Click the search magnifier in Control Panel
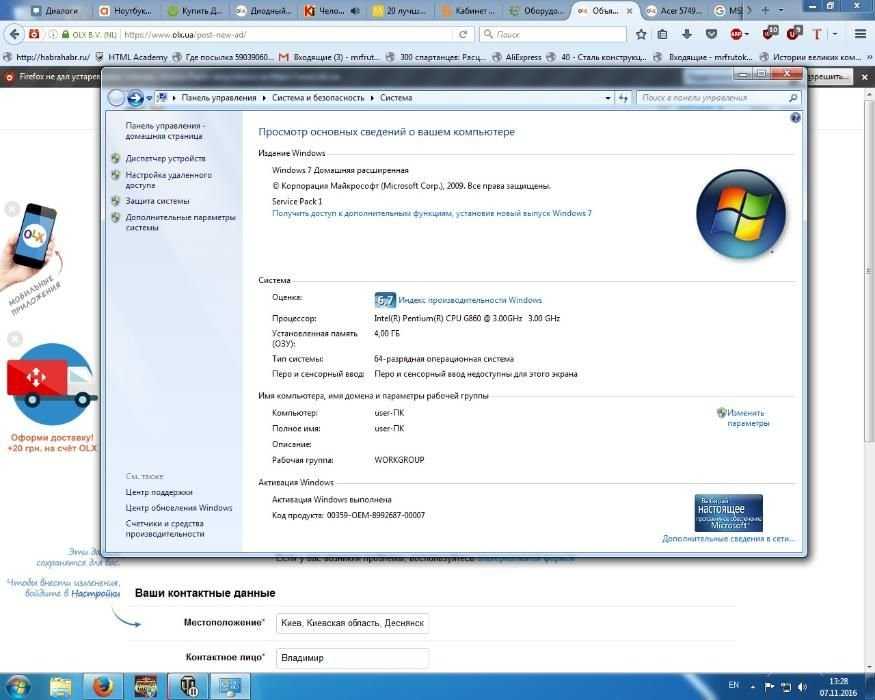Image resolution: width=875 pixels, height=700 pixels. click(x=793, y=98)
